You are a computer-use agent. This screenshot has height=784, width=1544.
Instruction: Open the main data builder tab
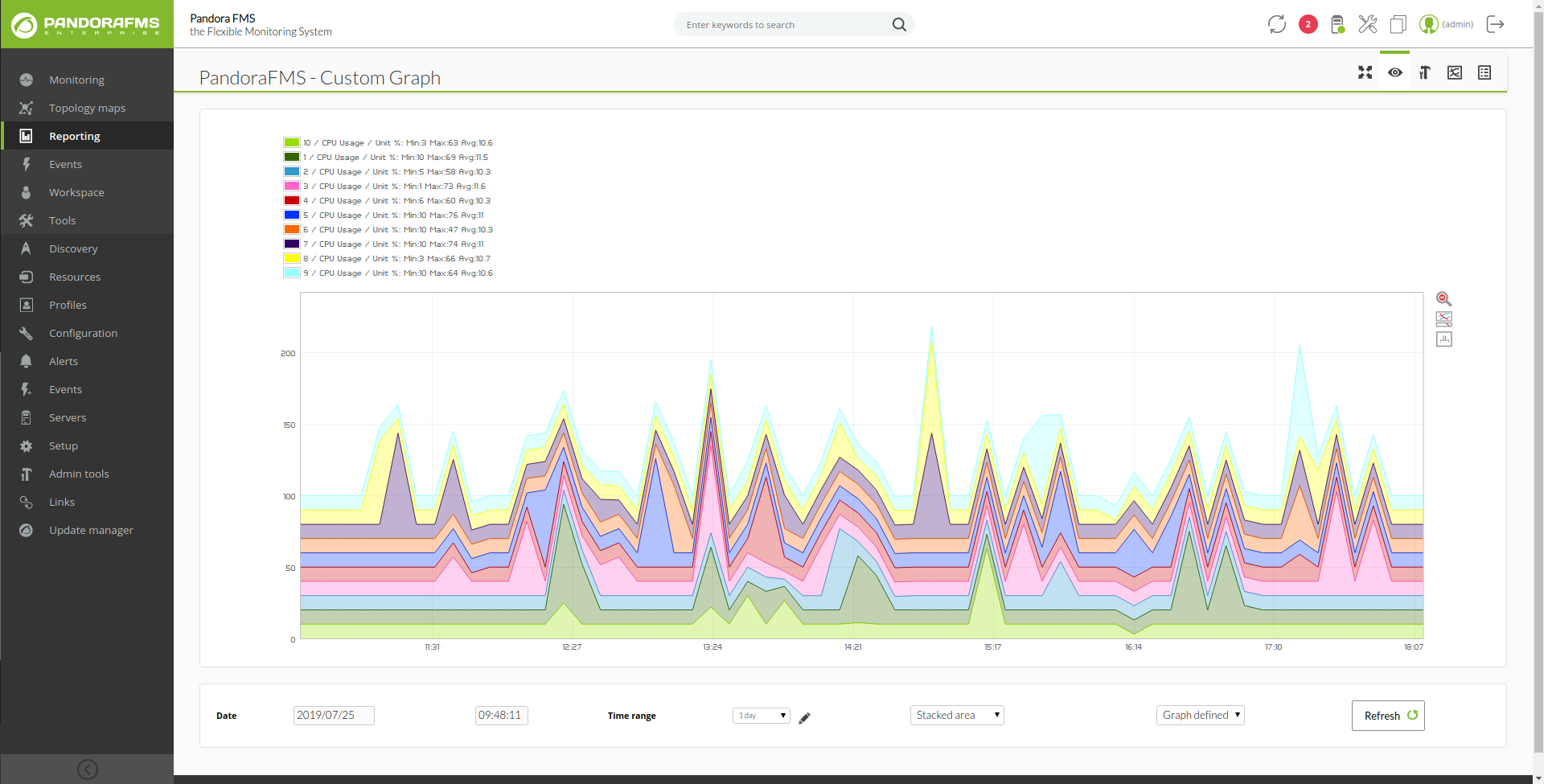pos(1425,72)
